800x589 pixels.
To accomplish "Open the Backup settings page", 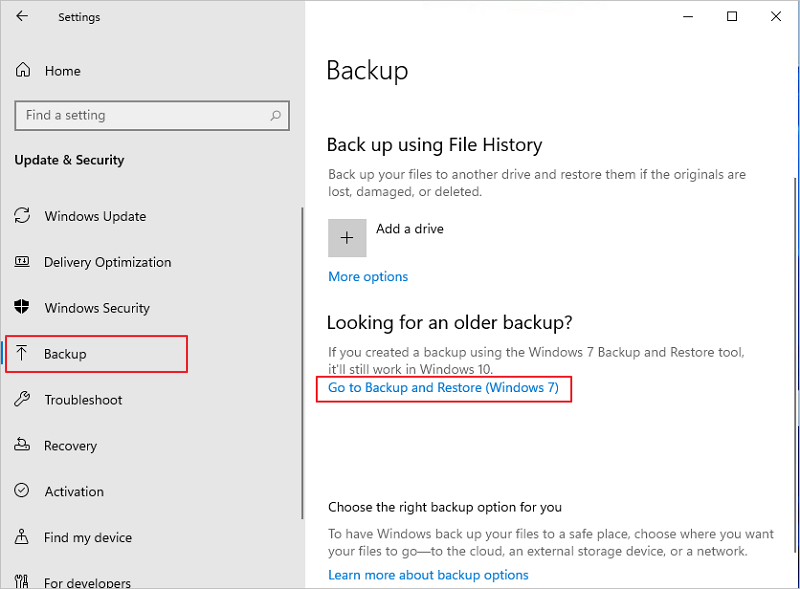I will click(66, 354).
